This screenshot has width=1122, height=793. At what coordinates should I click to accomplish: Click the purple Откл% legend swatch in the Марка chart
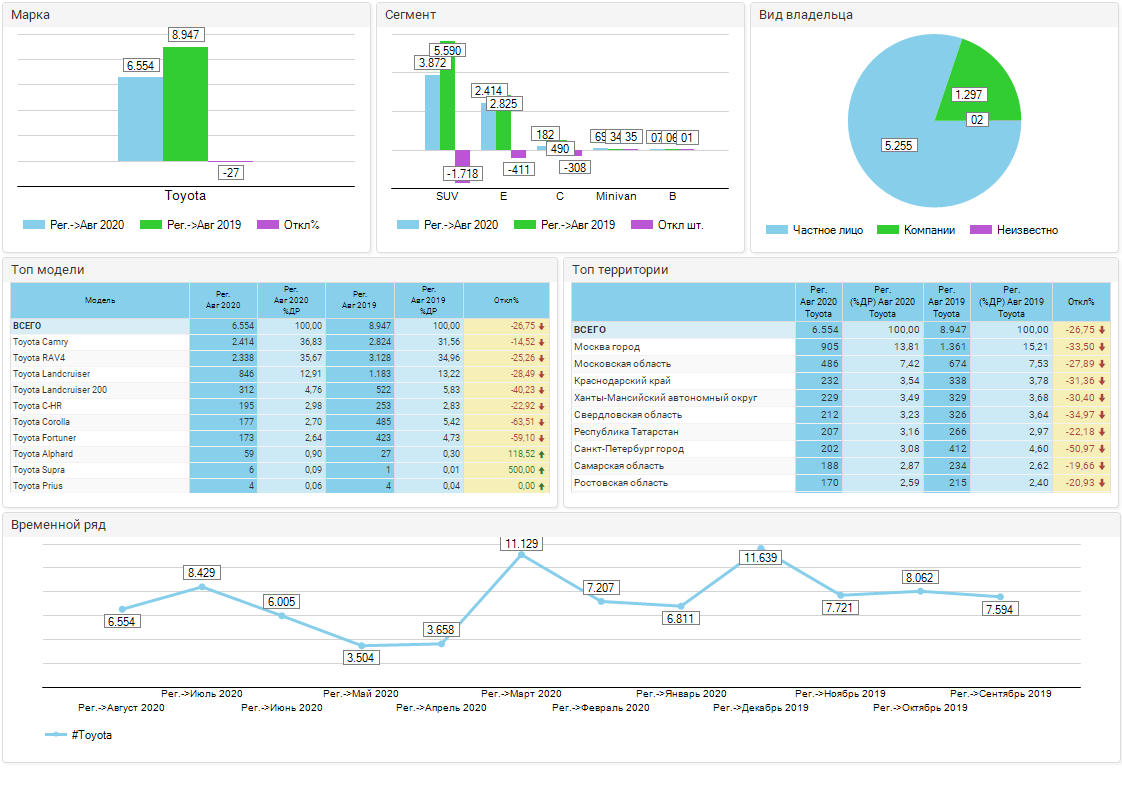pyautogui.click(x=268, y=225)
